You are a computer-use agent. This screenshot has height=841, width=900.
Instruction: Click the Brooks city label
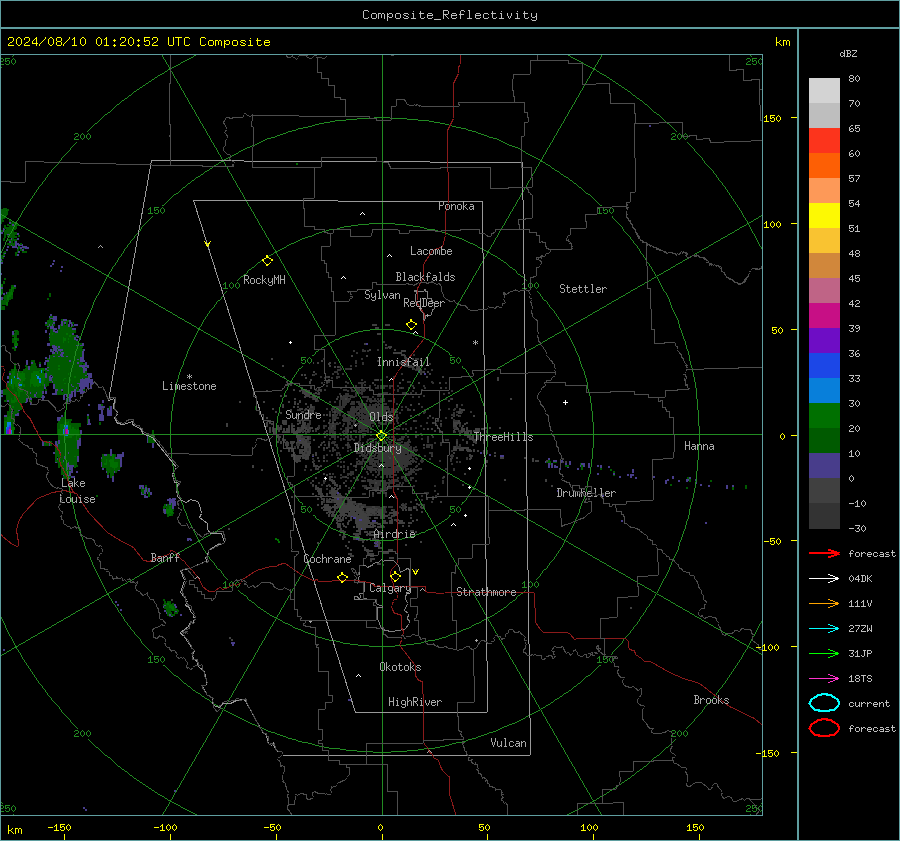click(x=711, y=700)
